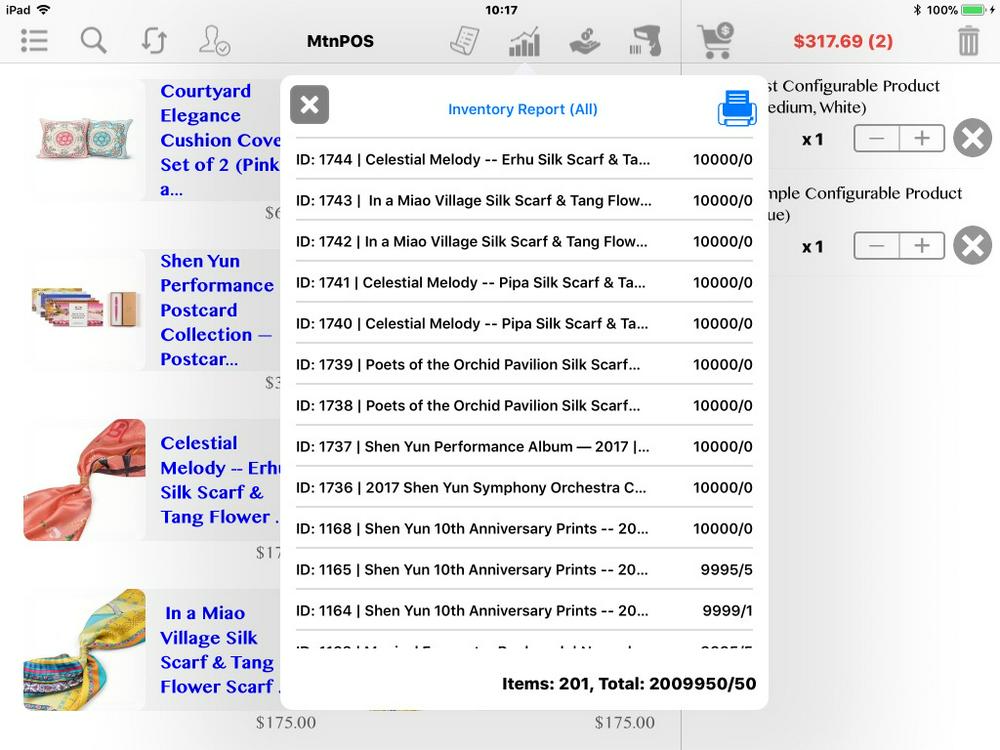Select inventory row ID: 1742
The image size is (1000, 750).
[524, 241]
